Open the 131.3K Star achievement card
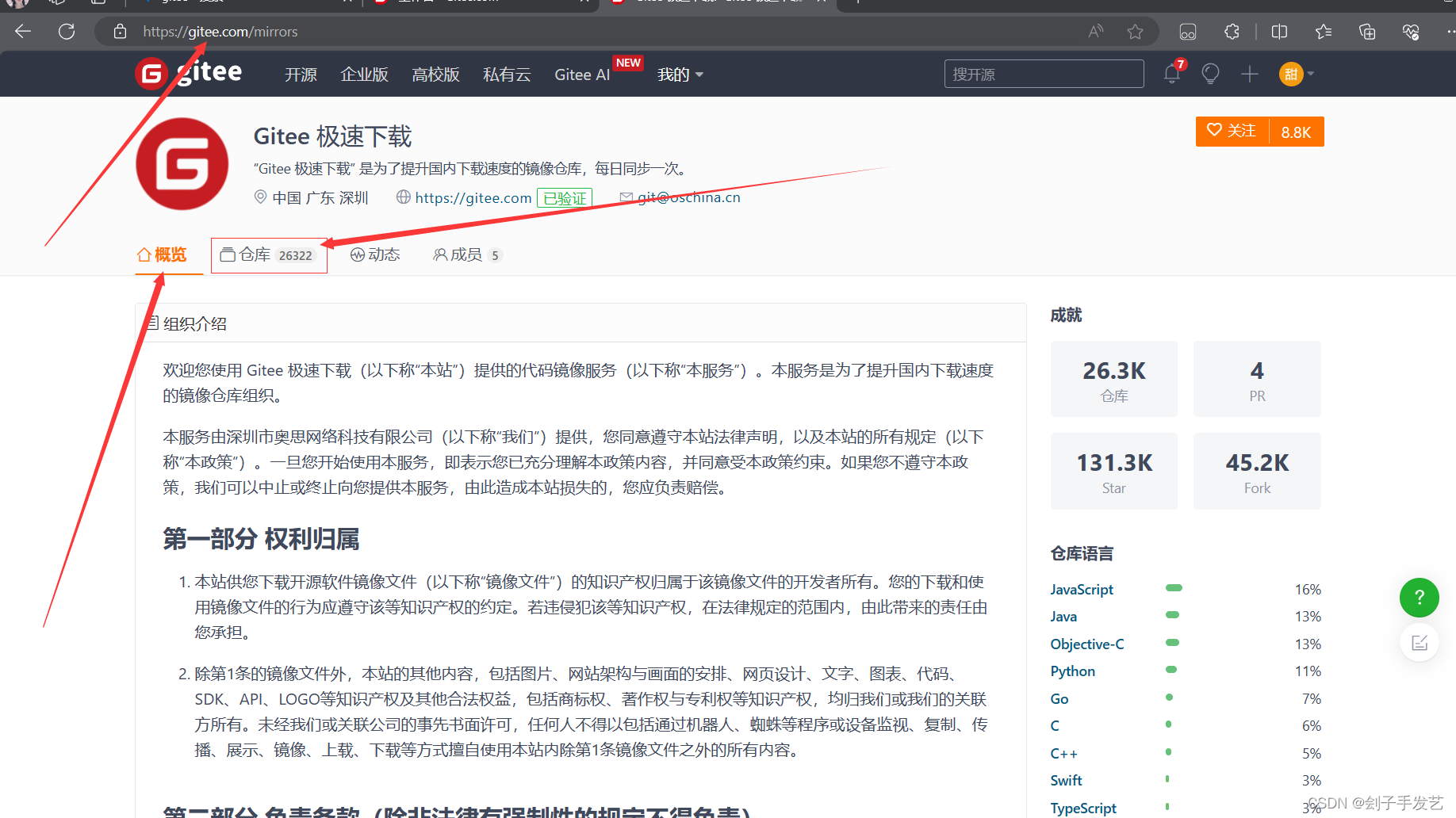The image size is (1456, 818). [1113, 471]
